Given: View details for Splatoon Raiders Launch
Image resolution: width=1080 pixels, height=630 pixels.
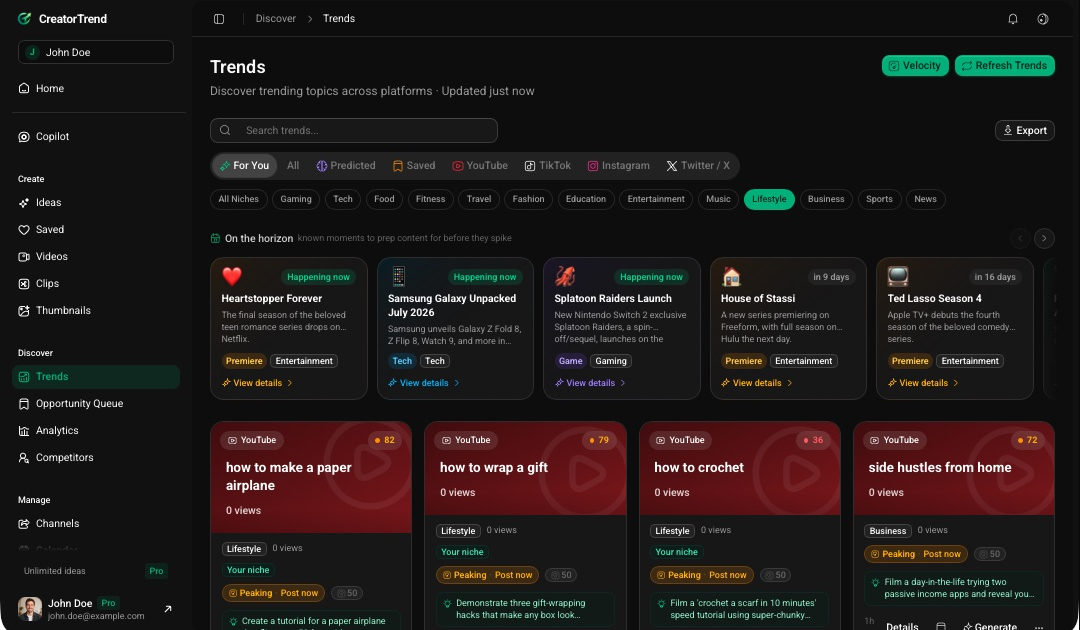Looking at the screenshot, I should point(591,383).
